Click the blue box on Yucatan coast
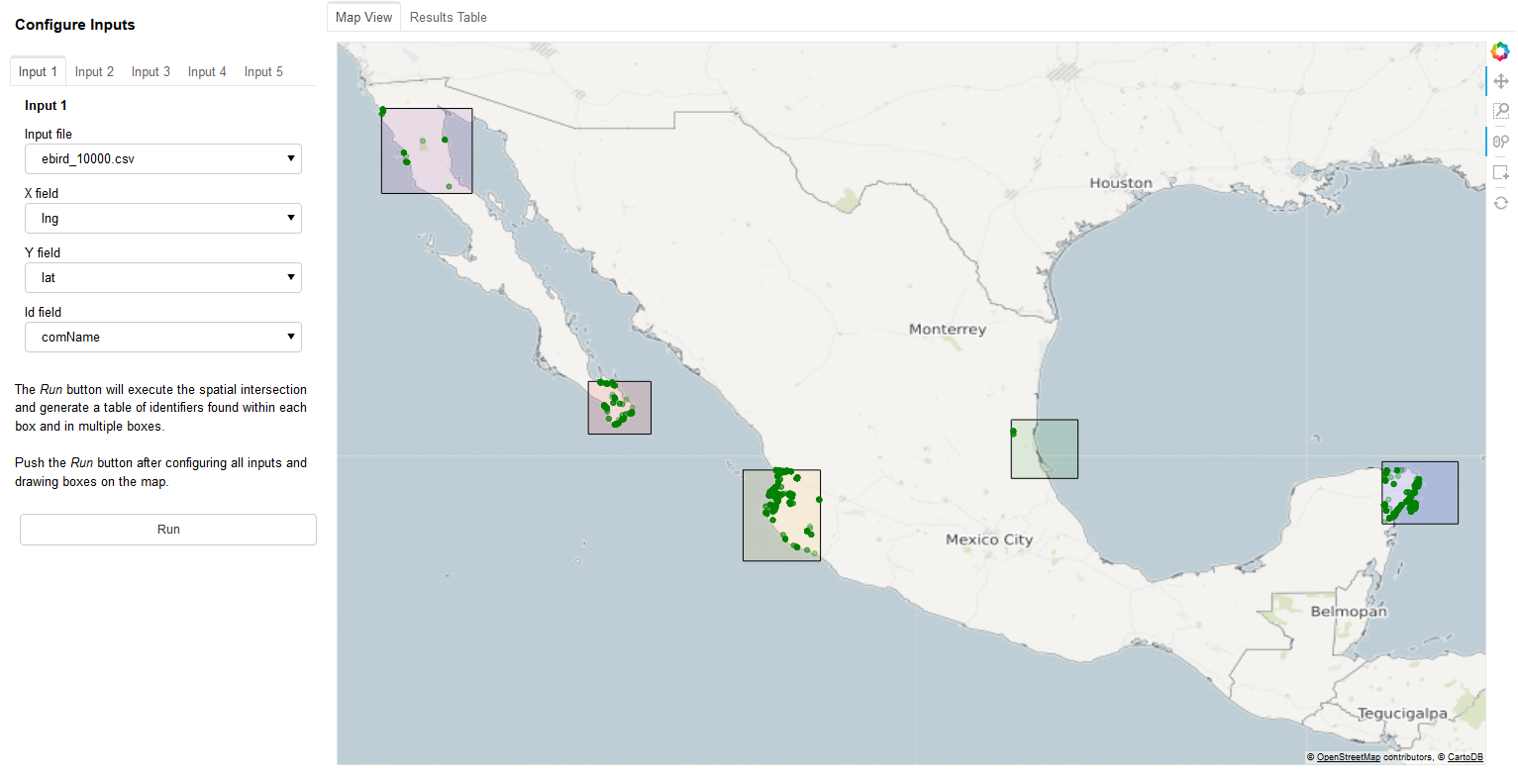The image size is (1518, 784). (x=1420, y=493)
